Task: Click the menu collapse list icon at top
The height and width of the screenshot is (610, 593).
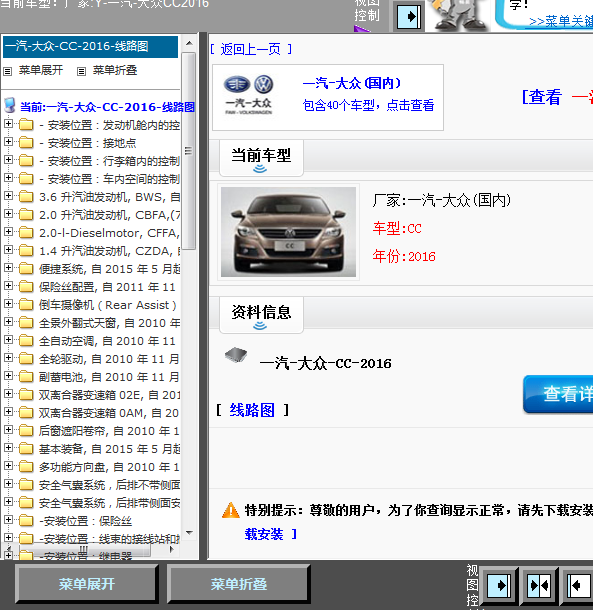Action: coord(81,71)
